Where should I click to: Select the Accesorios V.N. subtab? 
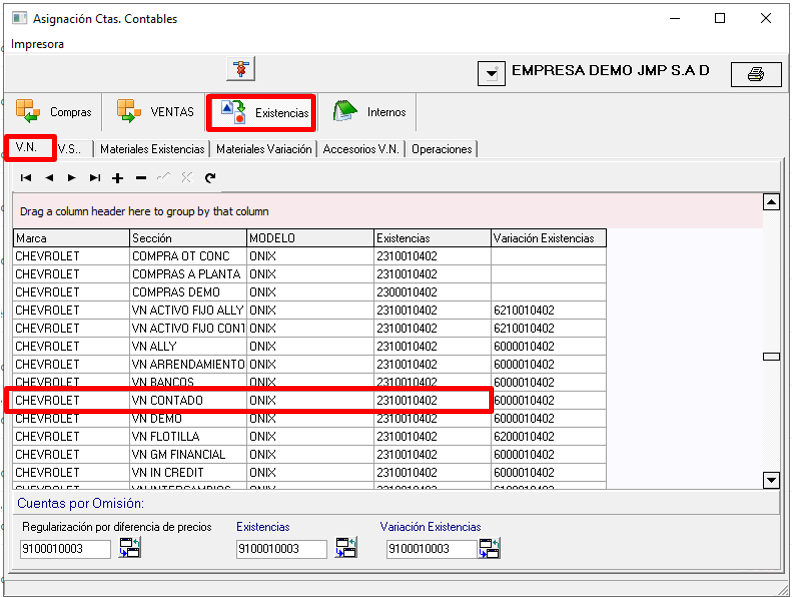coord(361,149)
